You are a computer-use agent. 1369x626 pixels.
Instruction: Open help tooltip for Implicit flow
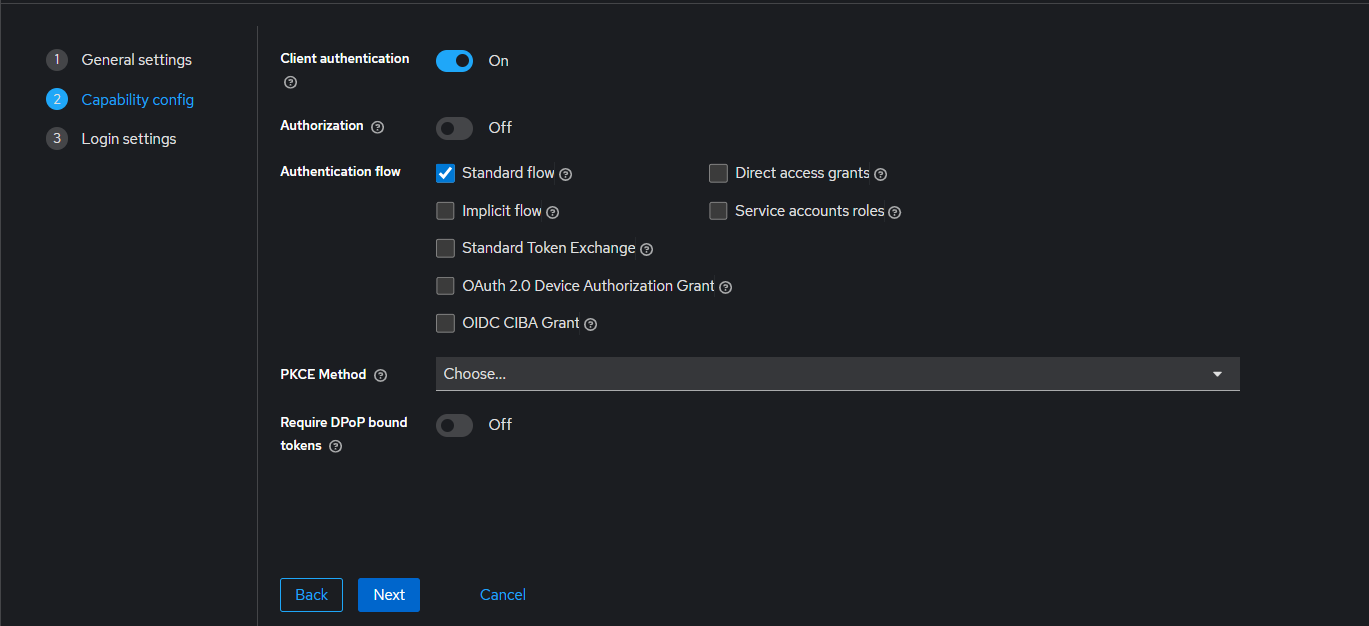pyautogui.click(x=553, y=212)
